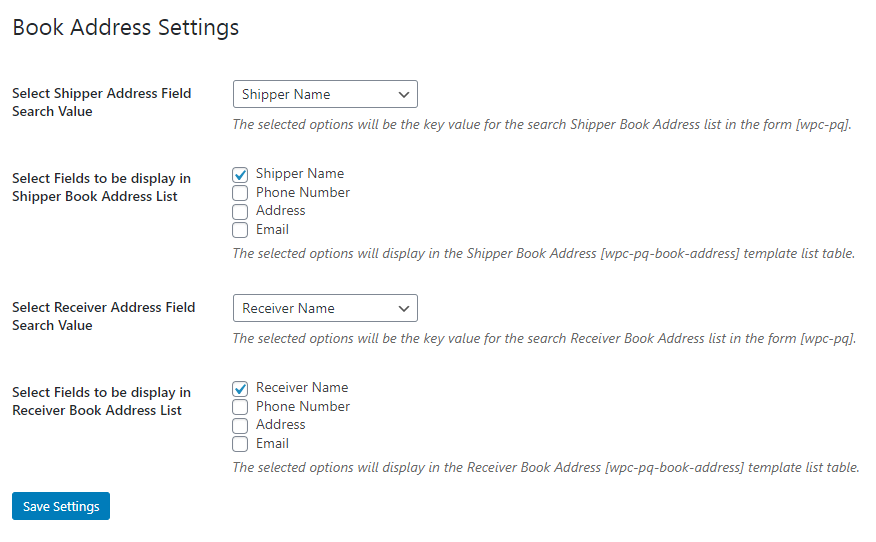876x542 pixels.
Task: Enable Phone Number for Receiver Book Address list
Action: [x=240, y=407]
